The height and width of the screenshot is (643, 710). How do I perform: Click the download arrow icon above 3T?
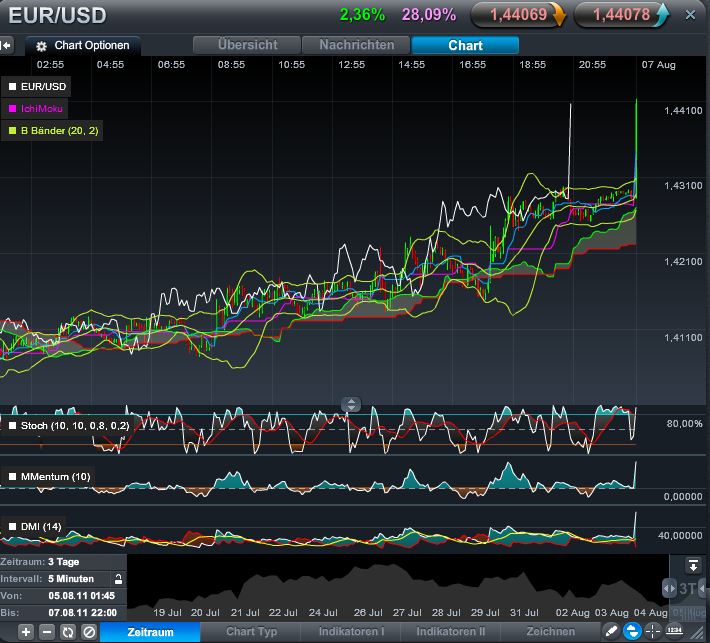click(x=693, y=566)
